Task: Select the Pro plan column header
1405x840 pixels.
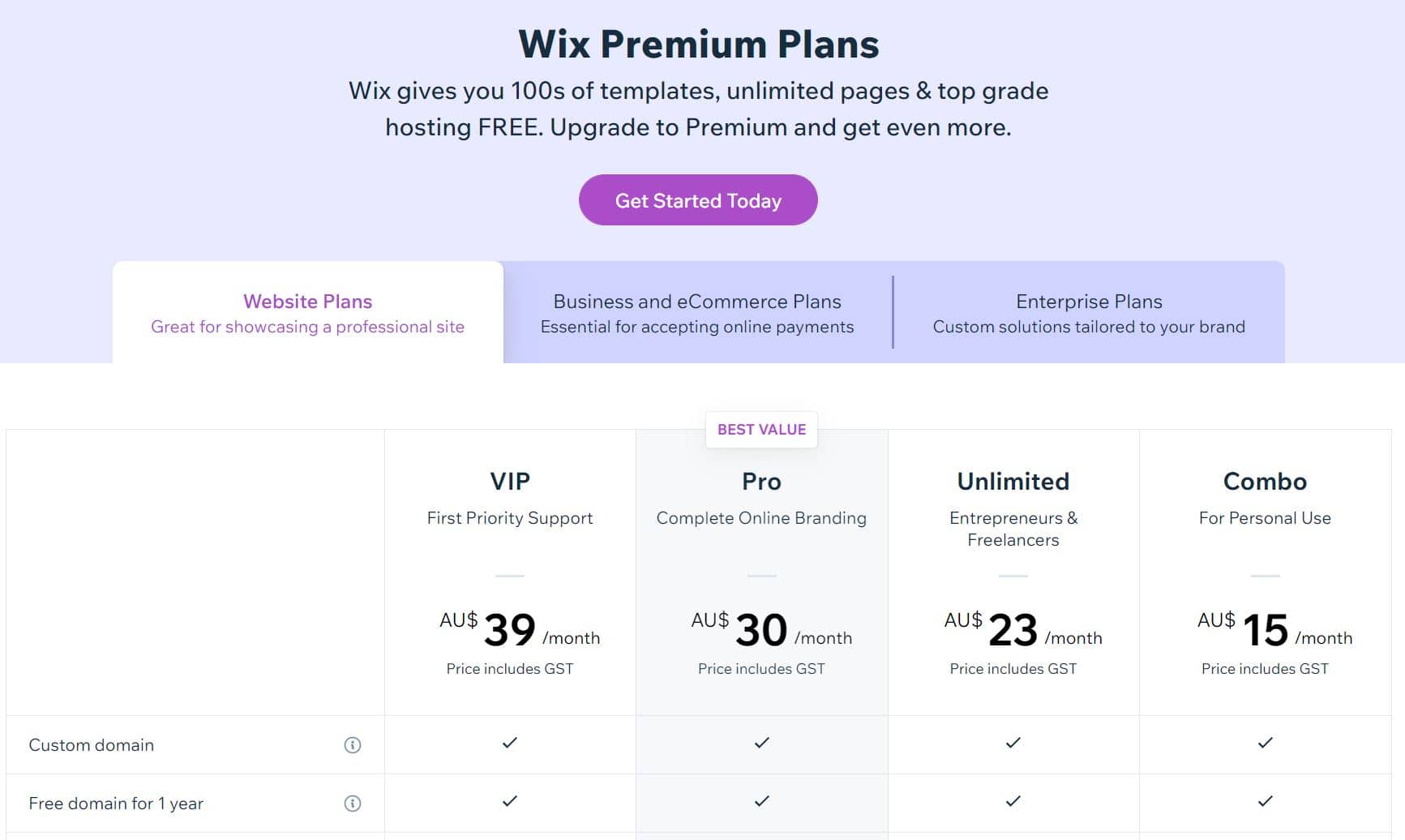Action: click(x=760, y=481)
